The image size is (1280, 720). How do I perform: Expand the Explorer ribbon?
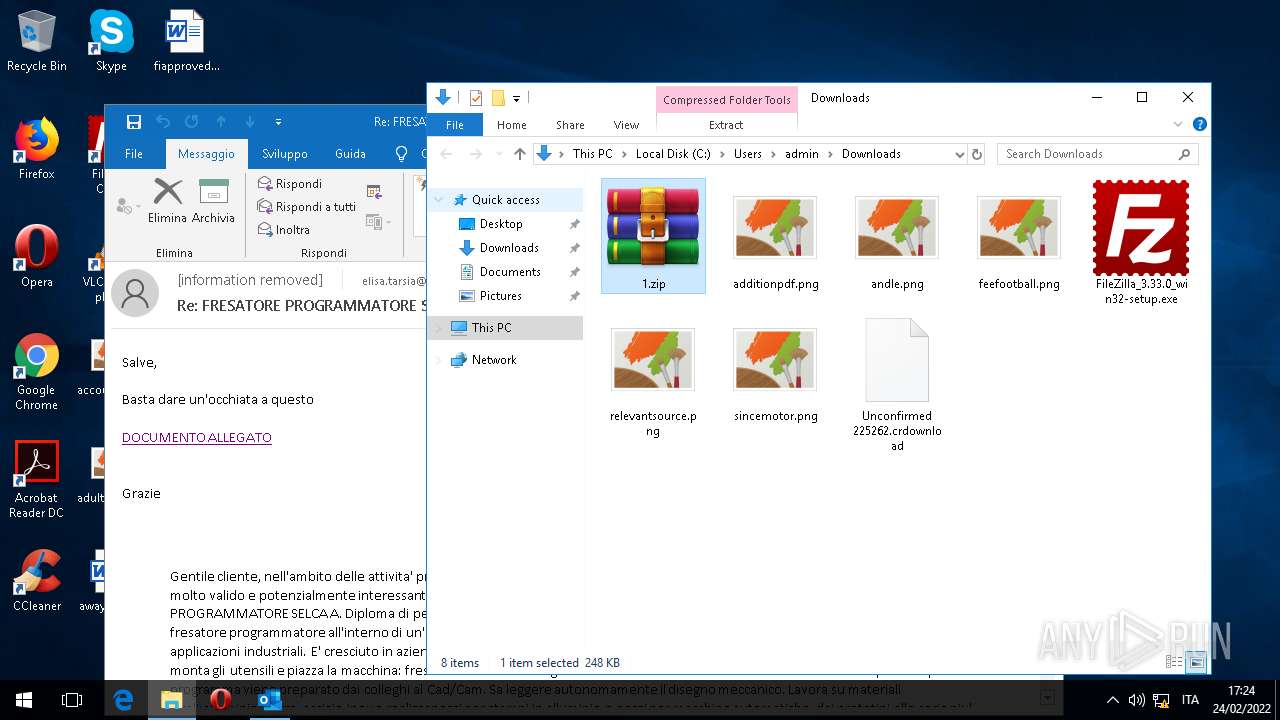click(x=1178, y=125)
